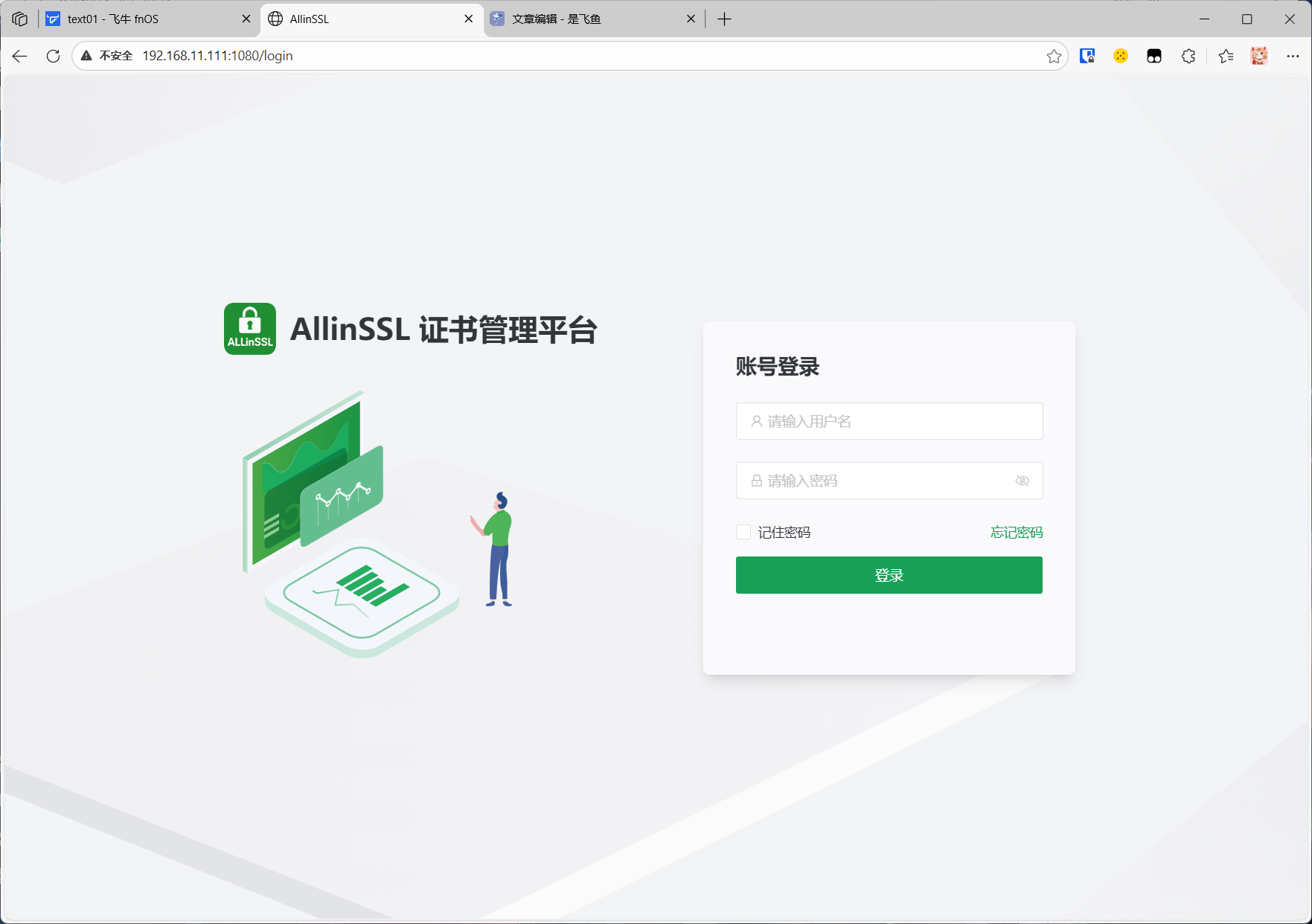Close the AllinSSL tab
Image resolution: width=1312 pixels, height=924 pixels.
click(468, 19)
